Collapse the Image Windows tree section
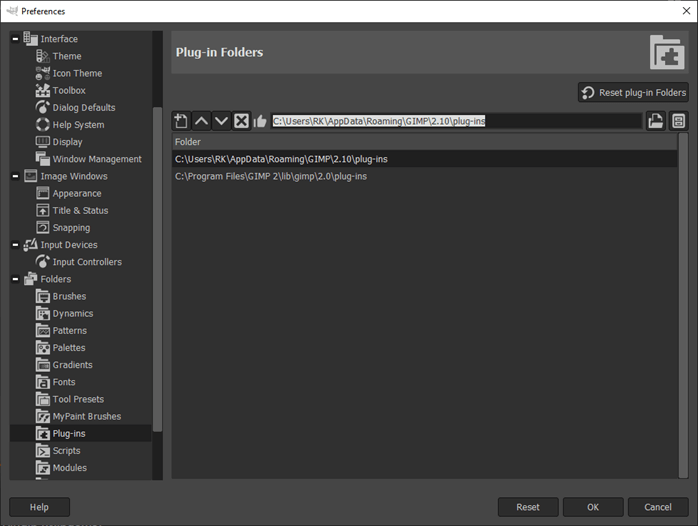Image resolution: width=698 pixels, height=526 pixels. (x=15, y=176)
